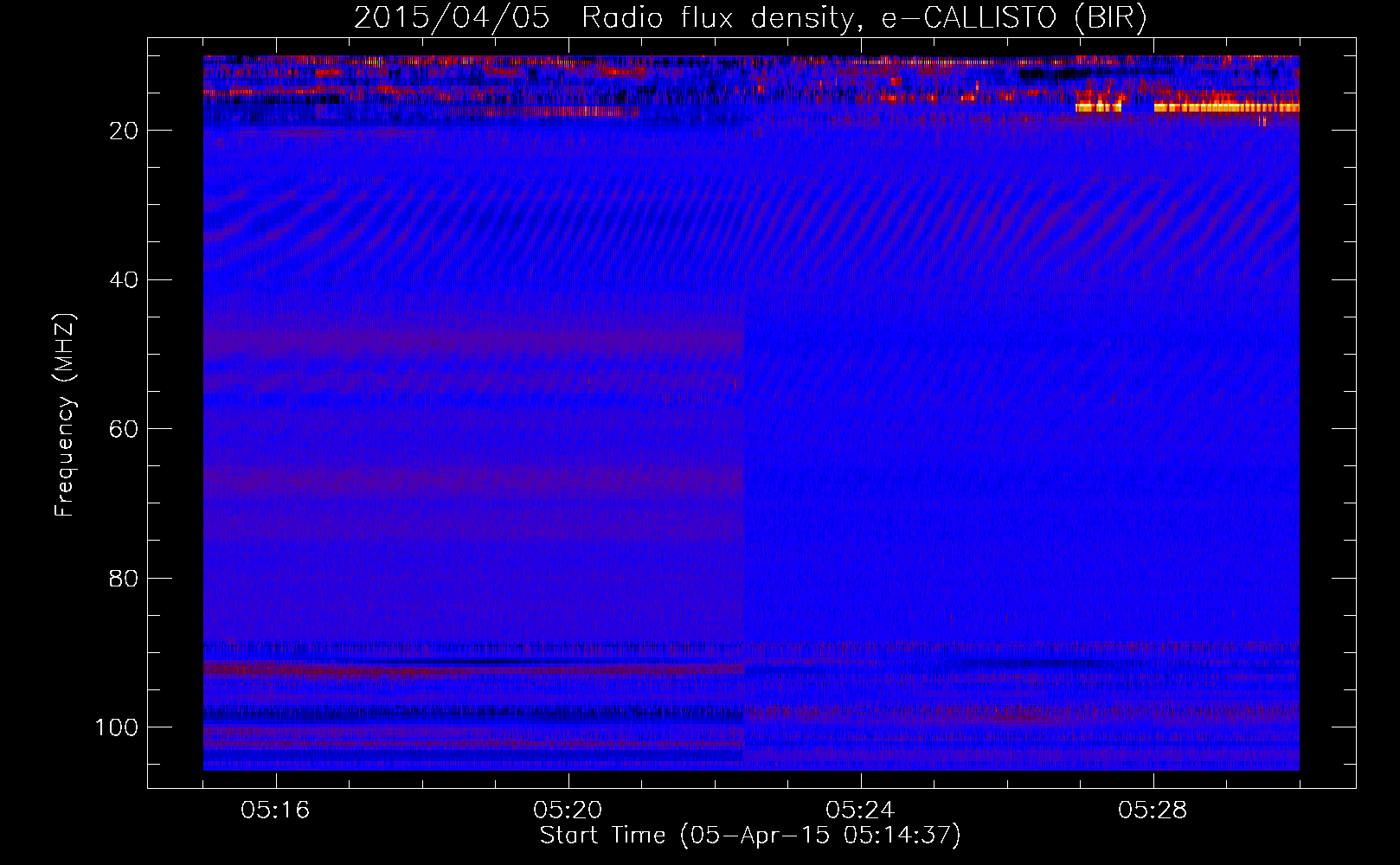The height and width of the screenshot is (865, 1400).
Task: Click the 05:28 time tick label
Action: (1153, 811)
